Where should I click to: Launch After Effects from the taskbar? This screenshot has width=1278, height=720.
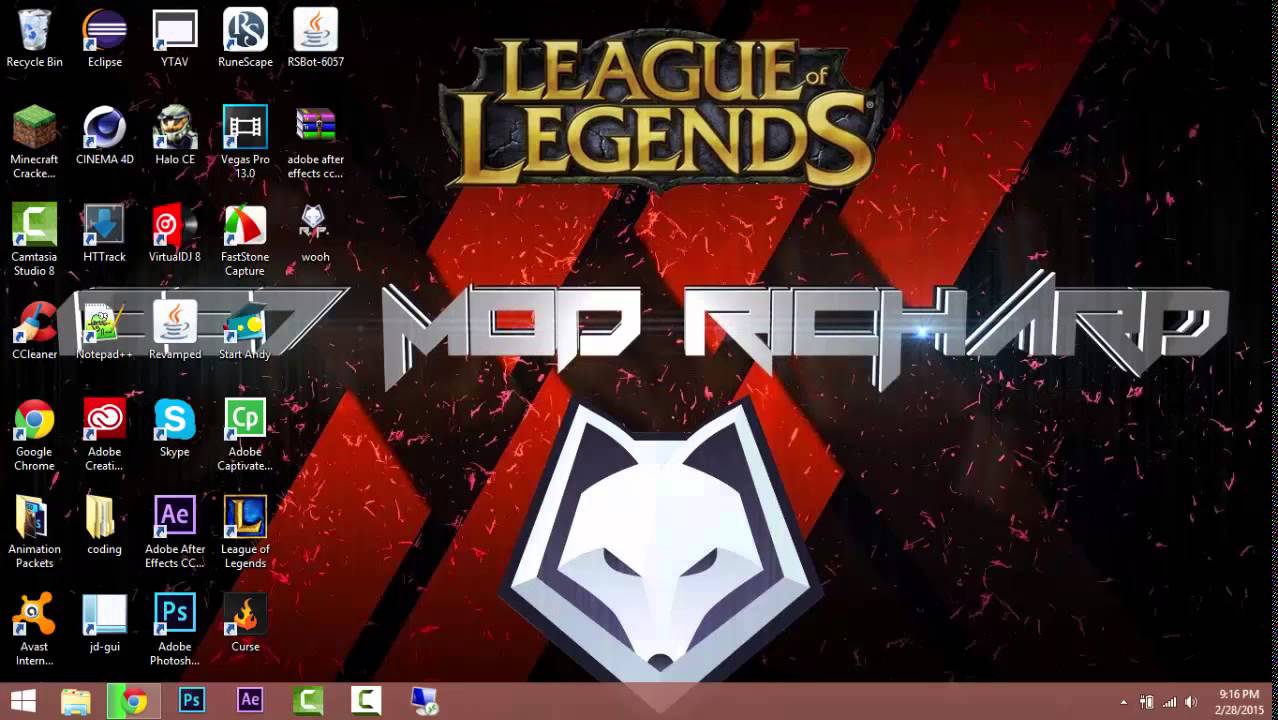pyautogui.click(x=250, y=701)
